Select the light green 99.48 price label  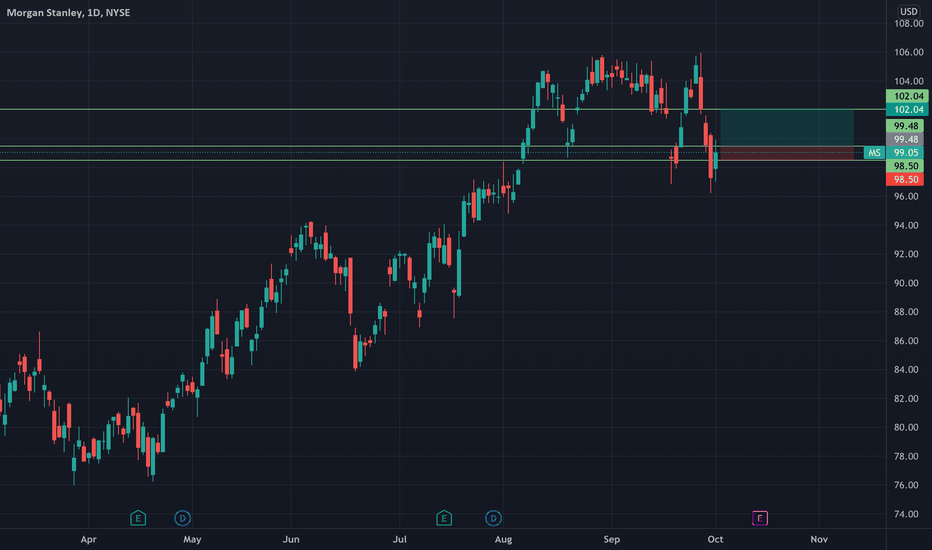tap(905, 125)
